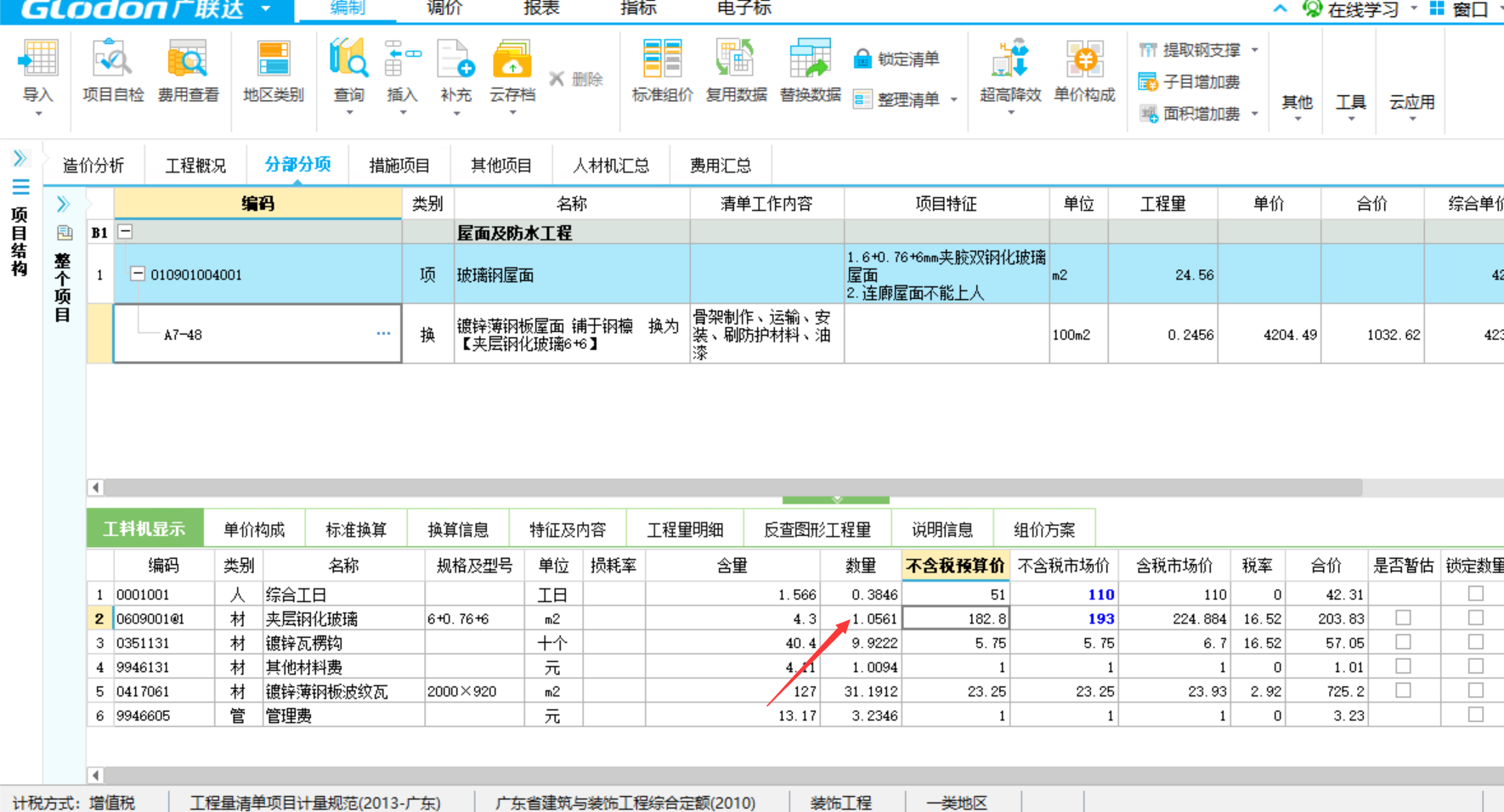Click the upper table scroll-left arrow

coord(95,488)
